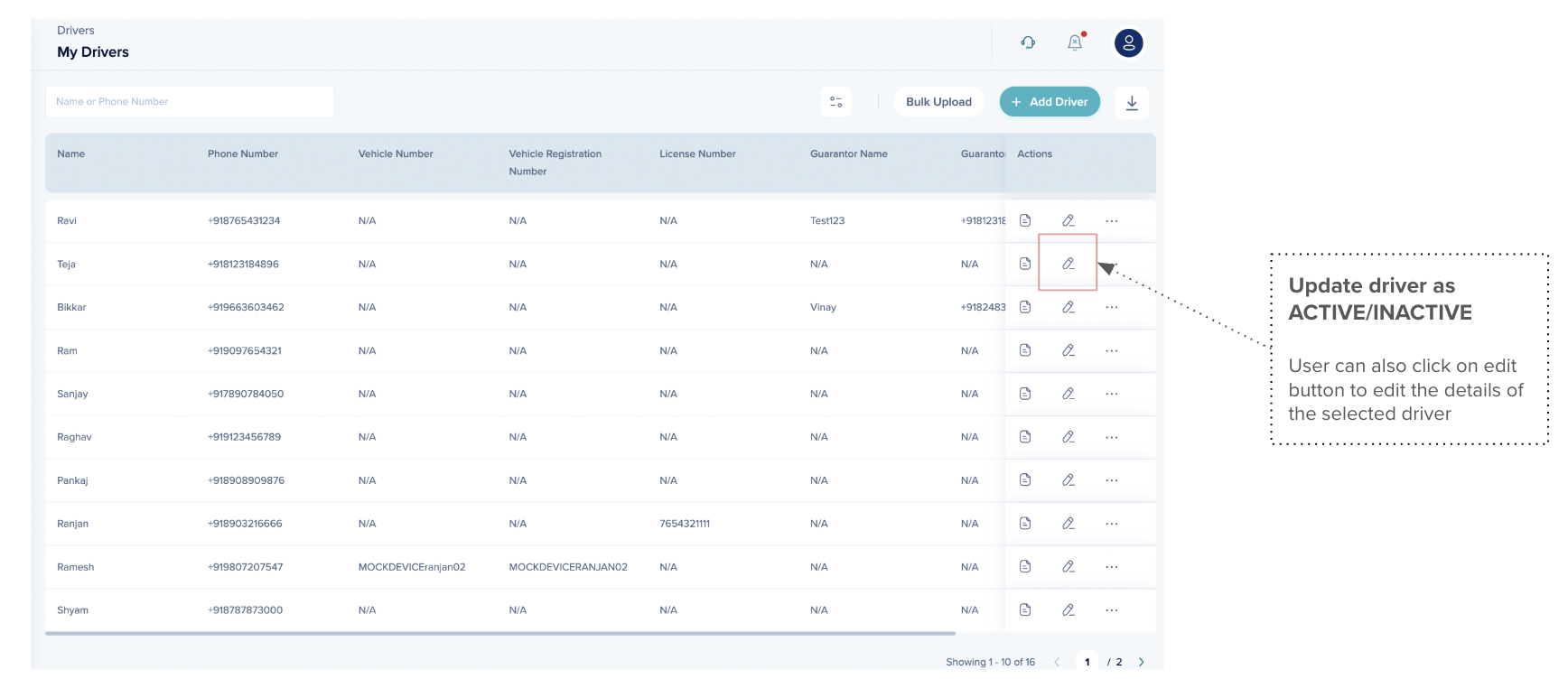This screenshot has height=679, width=1568.
Task: Select phone number +918765431234
Action: (x=244, y=221)
